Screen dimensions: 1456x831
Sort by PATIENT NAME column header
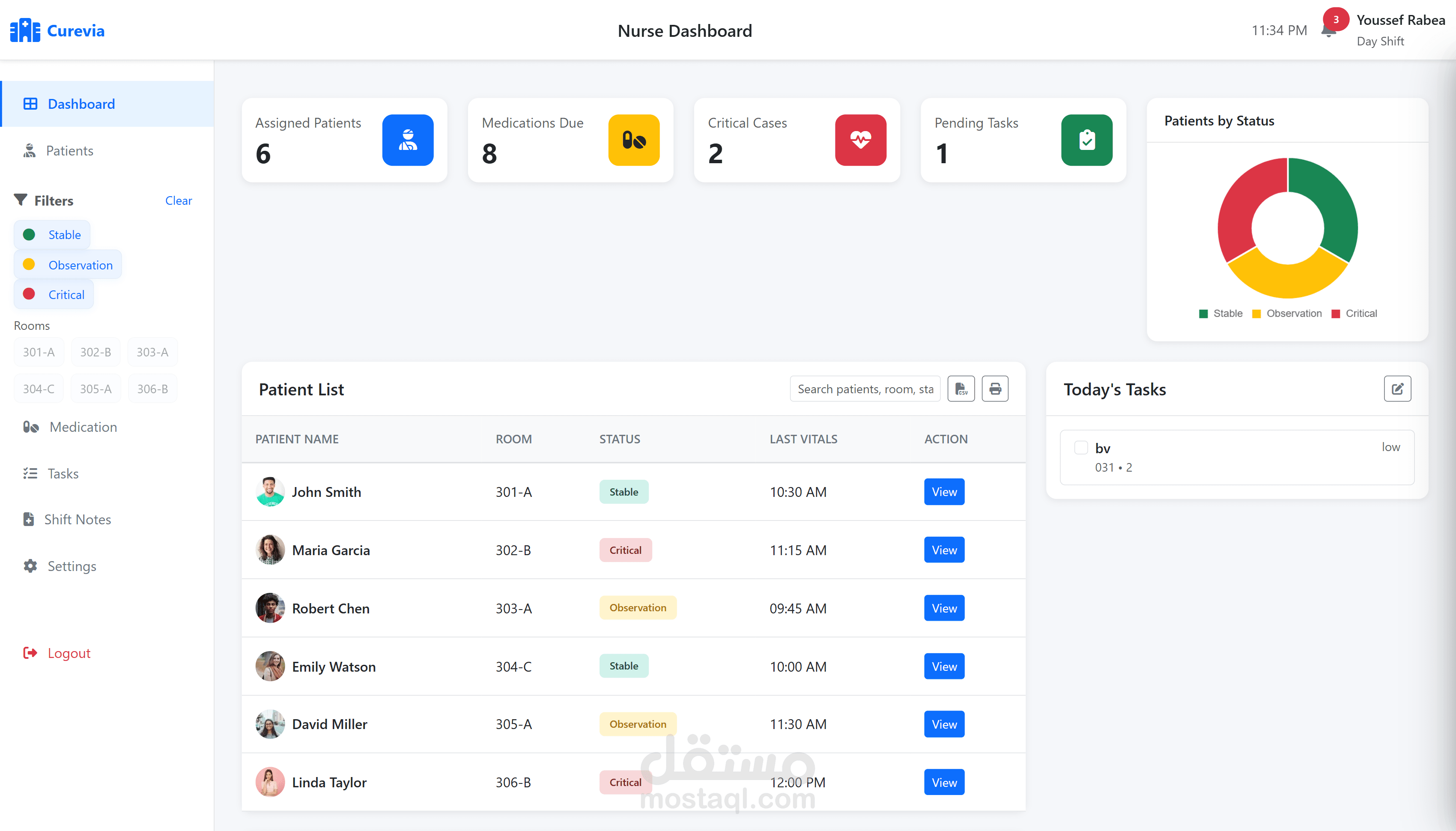pos(297,439)
